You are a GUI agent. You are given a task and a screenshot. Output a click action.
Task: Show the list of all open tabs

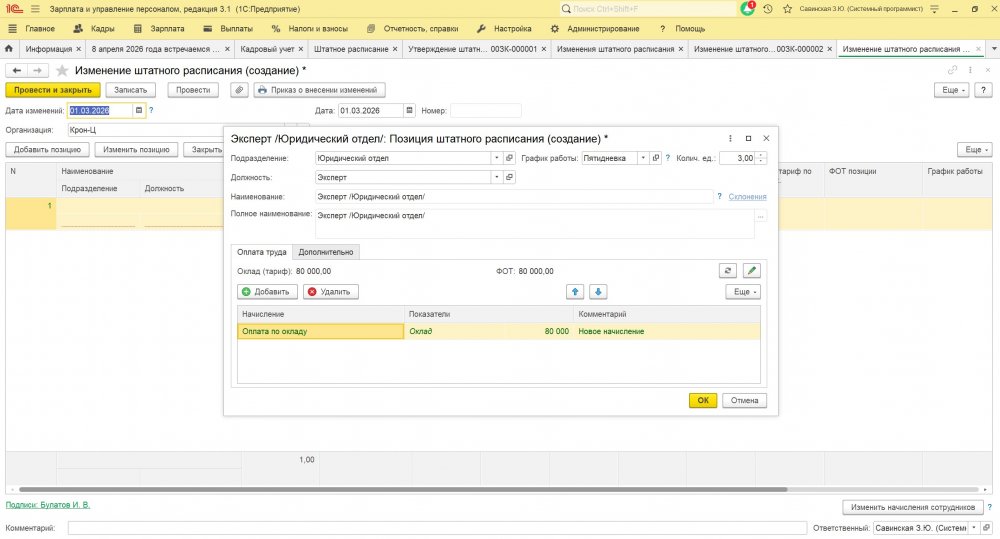[x=994, y=48]
